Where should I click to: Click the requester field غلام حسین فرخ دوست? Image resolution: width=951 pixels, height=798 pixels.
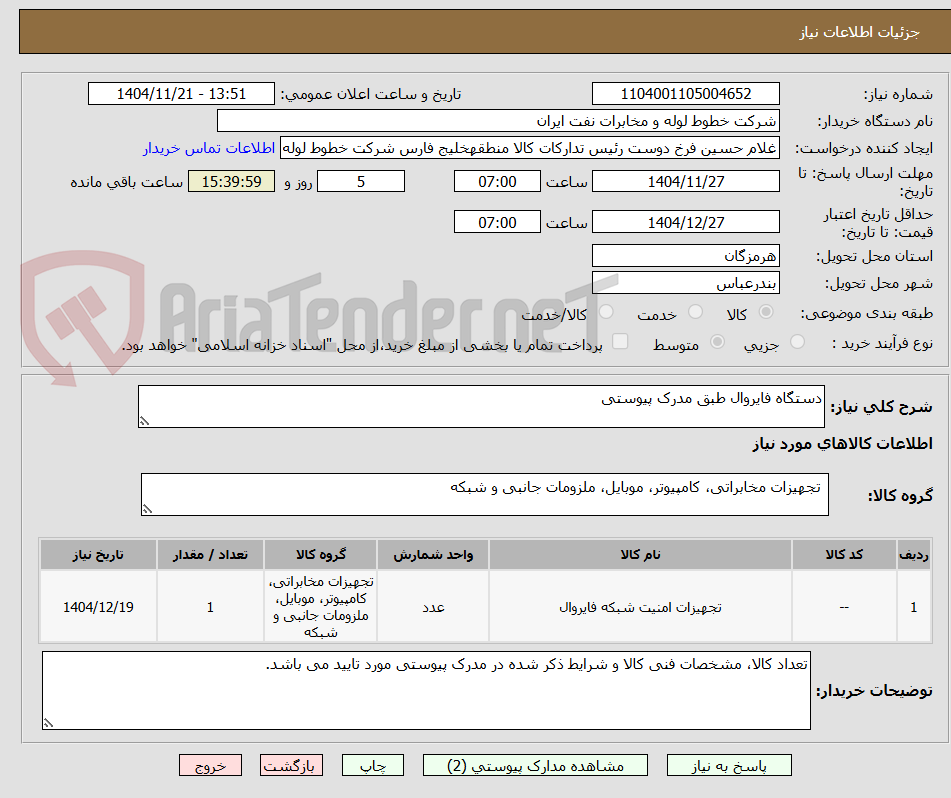coord(529,148)
